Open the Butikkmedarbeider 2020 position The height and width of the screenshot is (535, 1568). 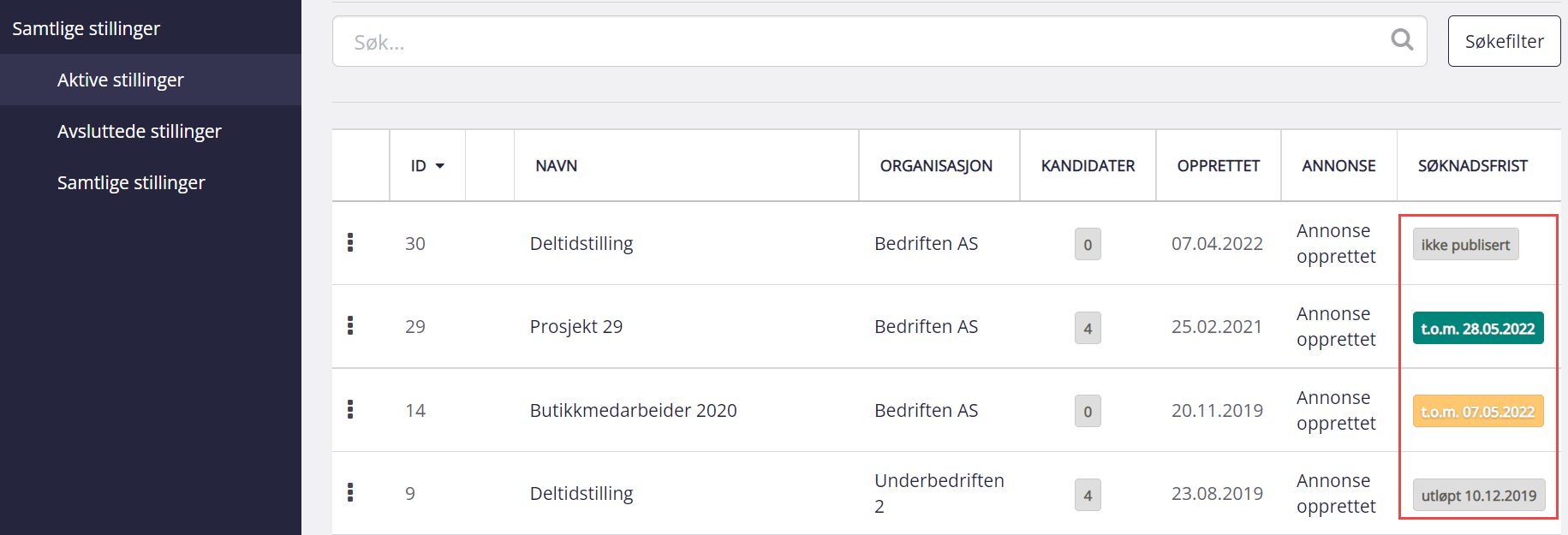(633, 410)
